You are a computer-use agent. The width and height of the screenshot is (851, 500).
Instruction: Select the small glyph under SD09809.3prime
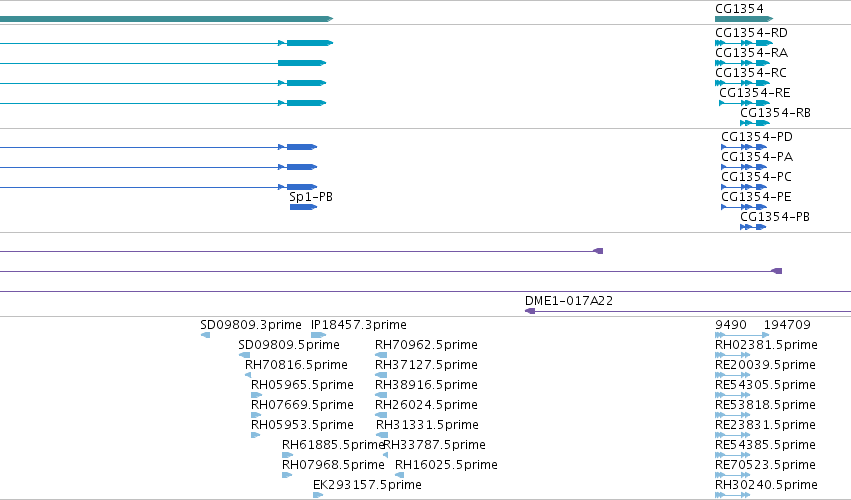[x=205, y=335]
